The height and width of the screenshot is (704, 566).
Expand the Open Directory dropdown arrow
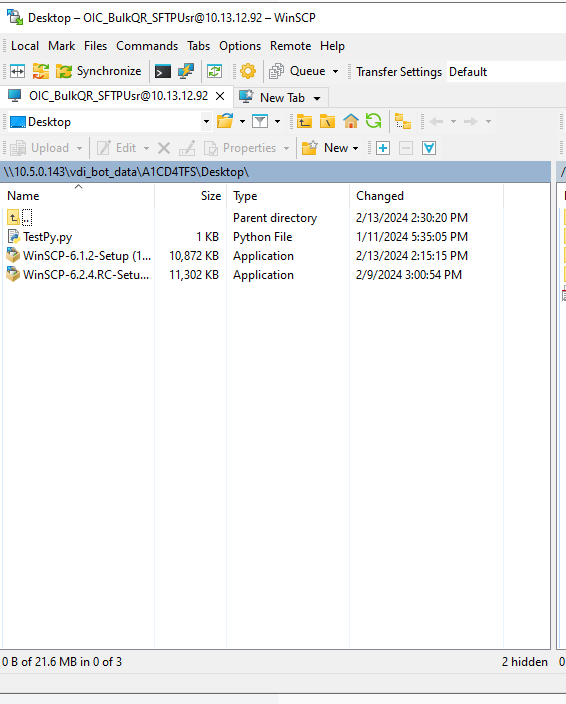pos(242,121)
